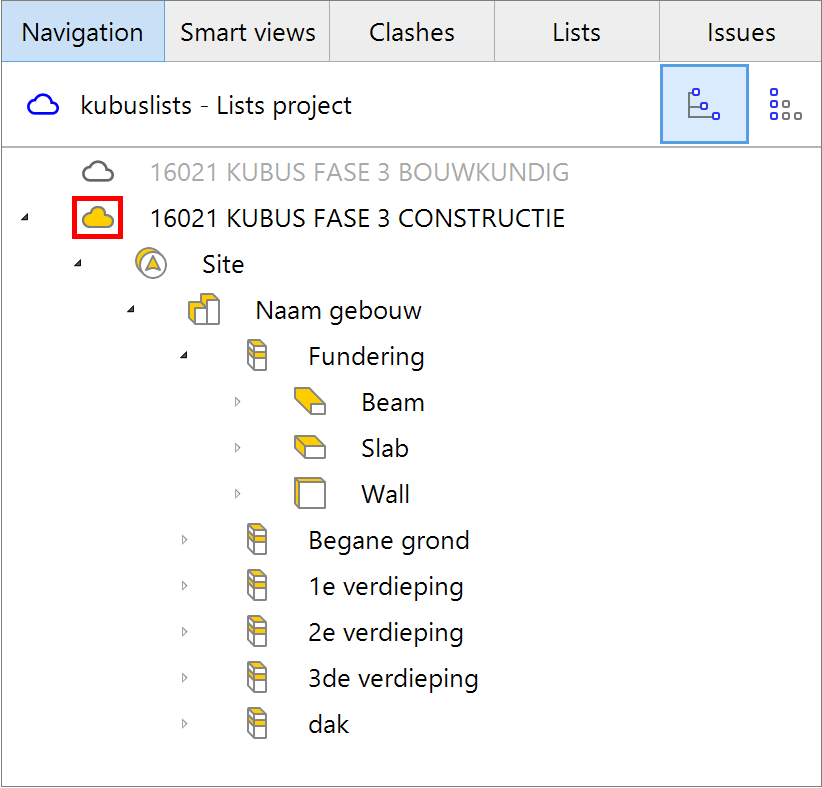Click the Beam element icon
The image size is (822, 788).
tap(310, 401)
